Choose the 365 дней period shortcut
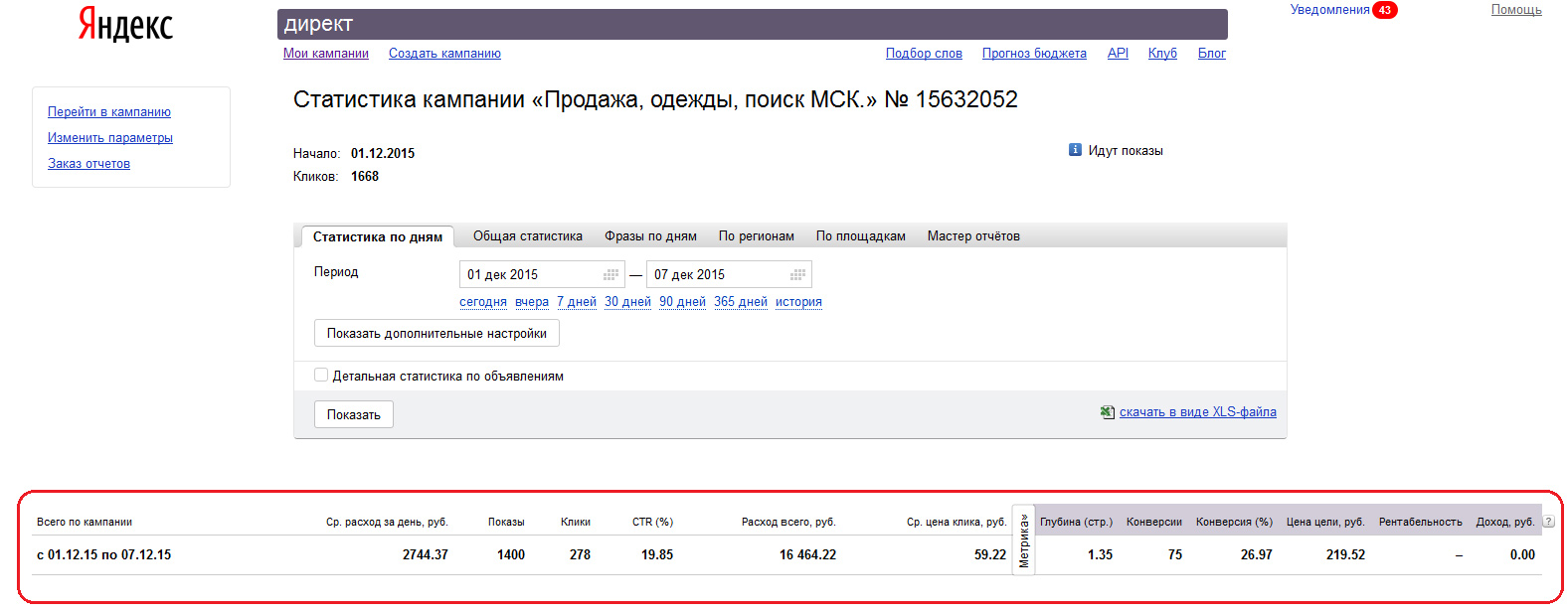The width and height of the screenshot is (1568, 614). pos(741,302)
